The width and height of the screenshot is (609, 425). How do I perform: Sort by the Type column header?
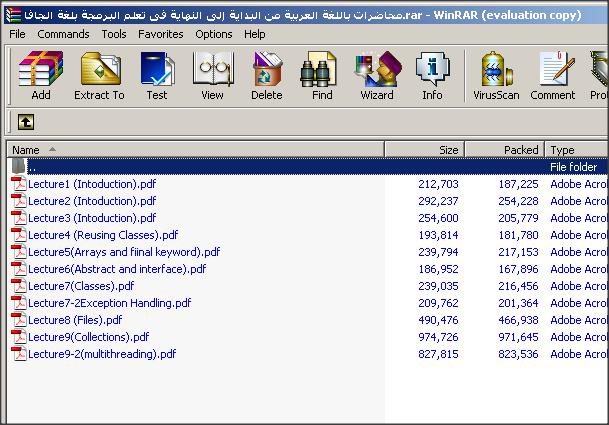click(x=576, y=150)
